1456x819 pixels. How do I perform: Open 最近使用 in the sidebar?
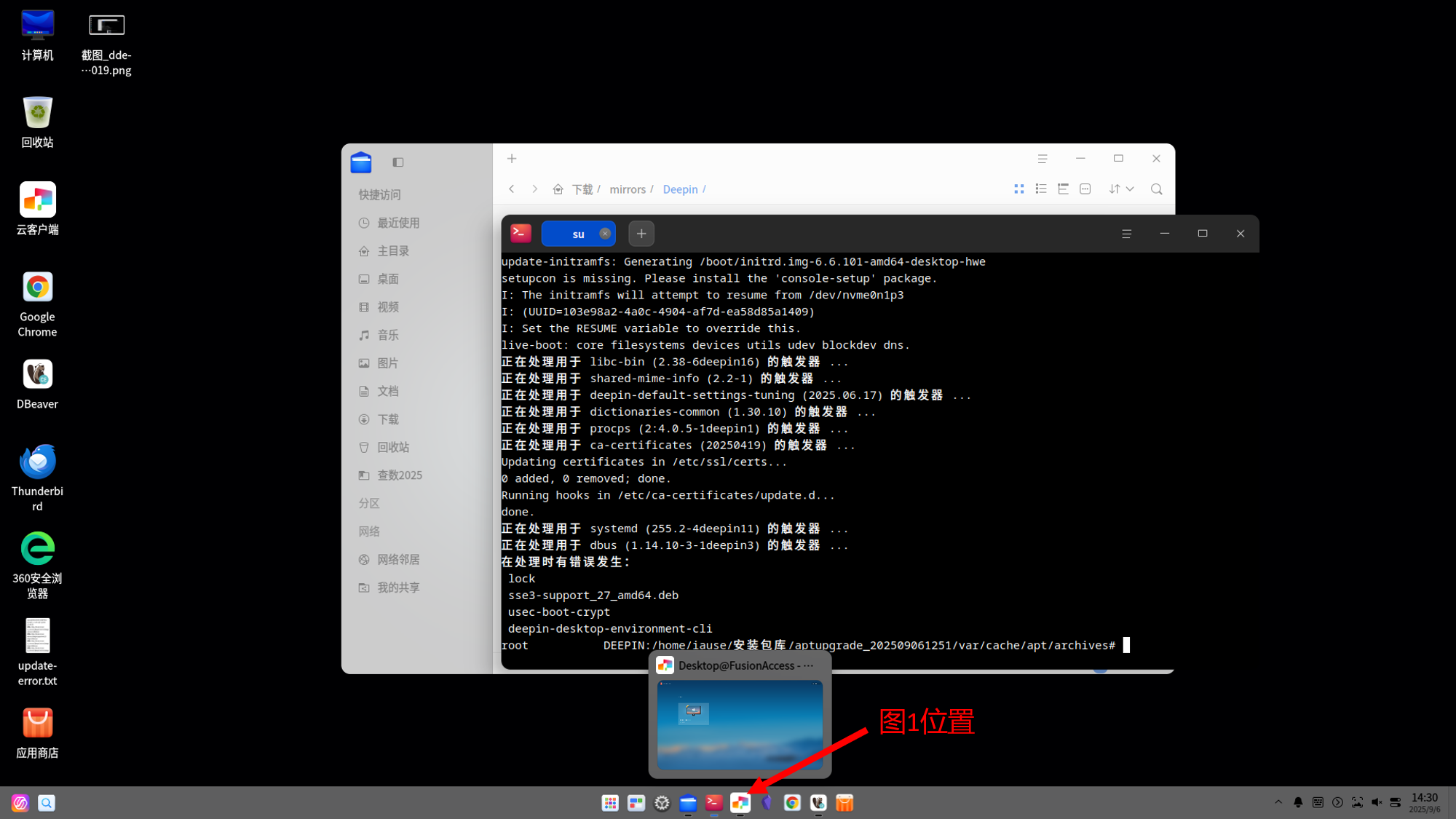419,223
